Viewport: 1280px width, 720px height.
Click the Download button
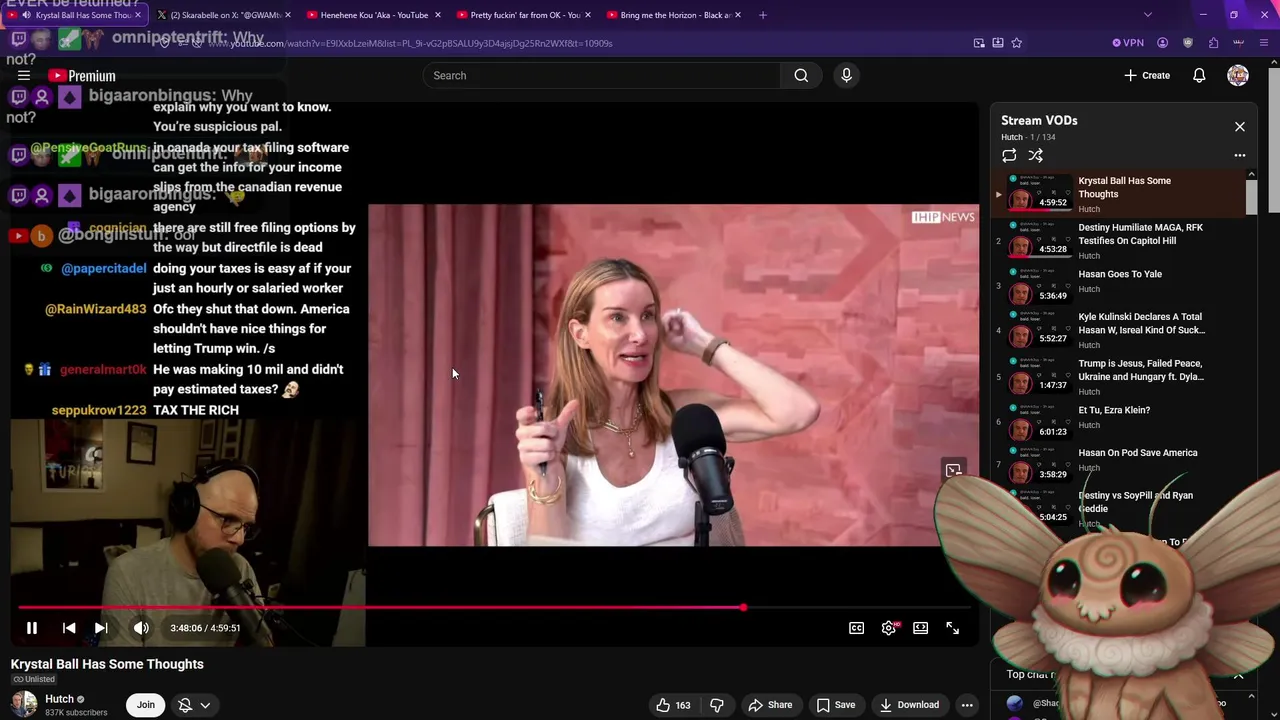(x=909, y=705)
